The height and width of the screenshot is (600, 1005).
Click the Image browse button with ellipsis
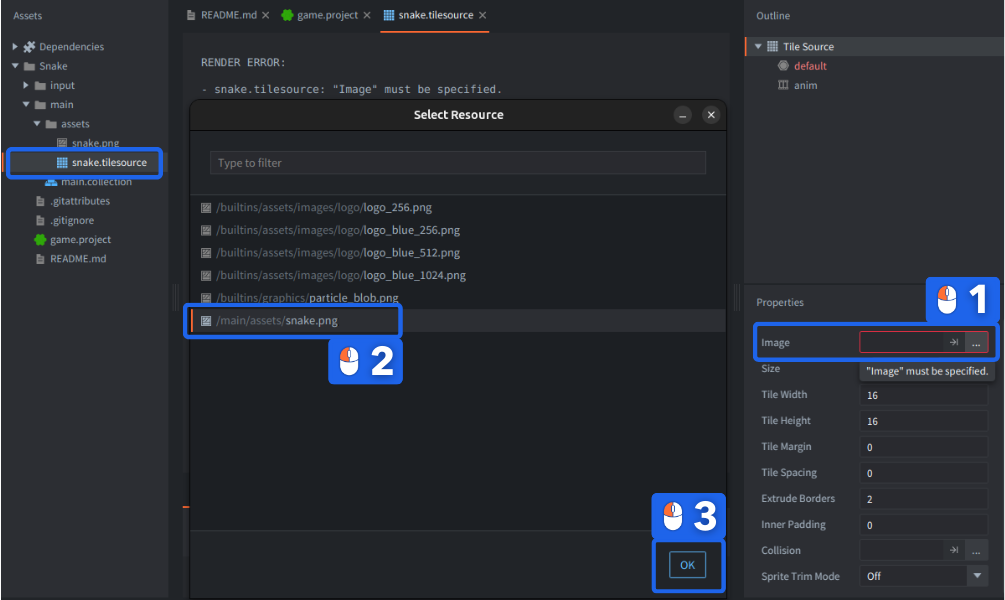point(977,342)
